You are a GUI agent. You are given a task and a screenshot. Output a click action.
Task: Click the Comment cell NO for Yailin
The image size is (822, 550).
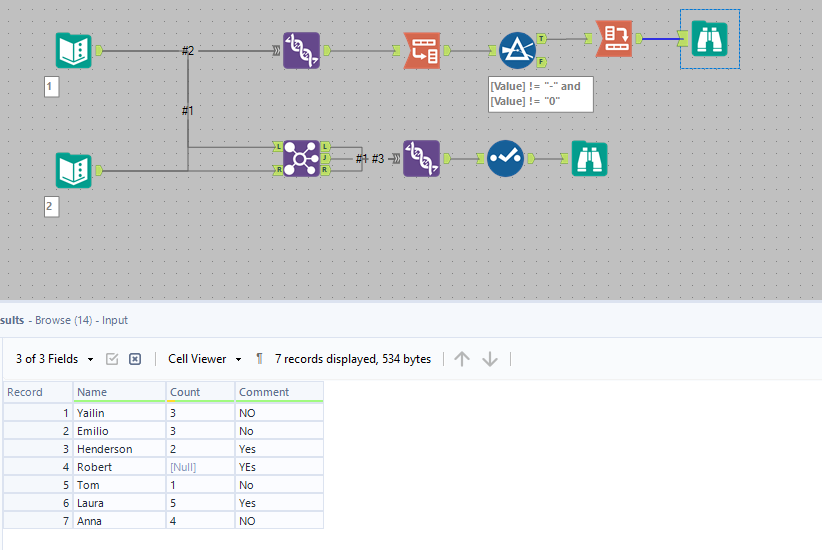click(x=279, y=413)
